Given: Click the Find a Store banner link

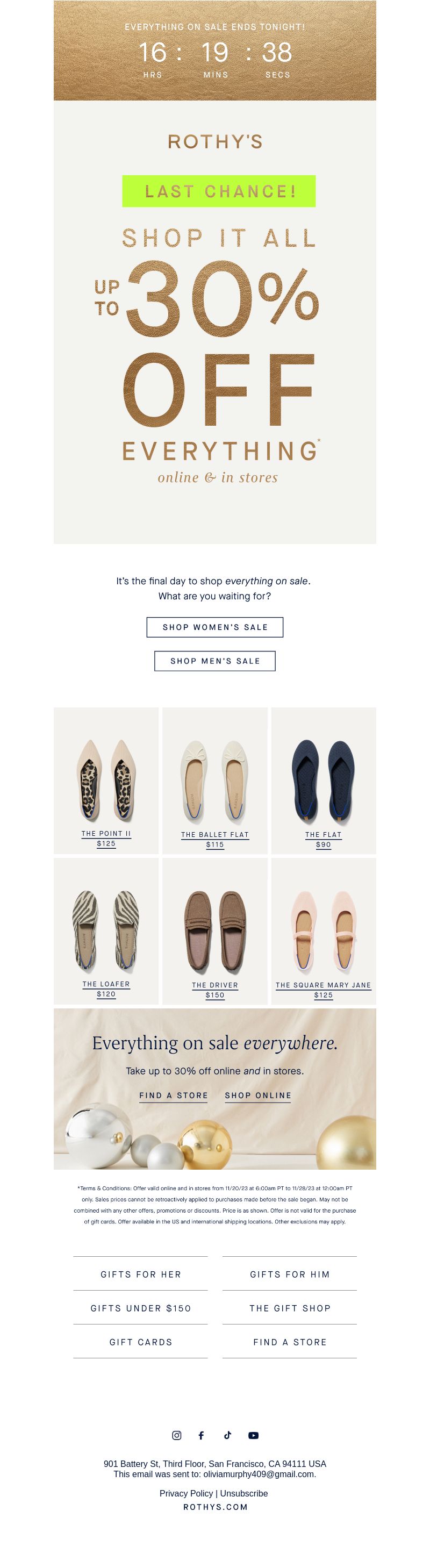Looking at the screenshot, I should pos(174,1096).
